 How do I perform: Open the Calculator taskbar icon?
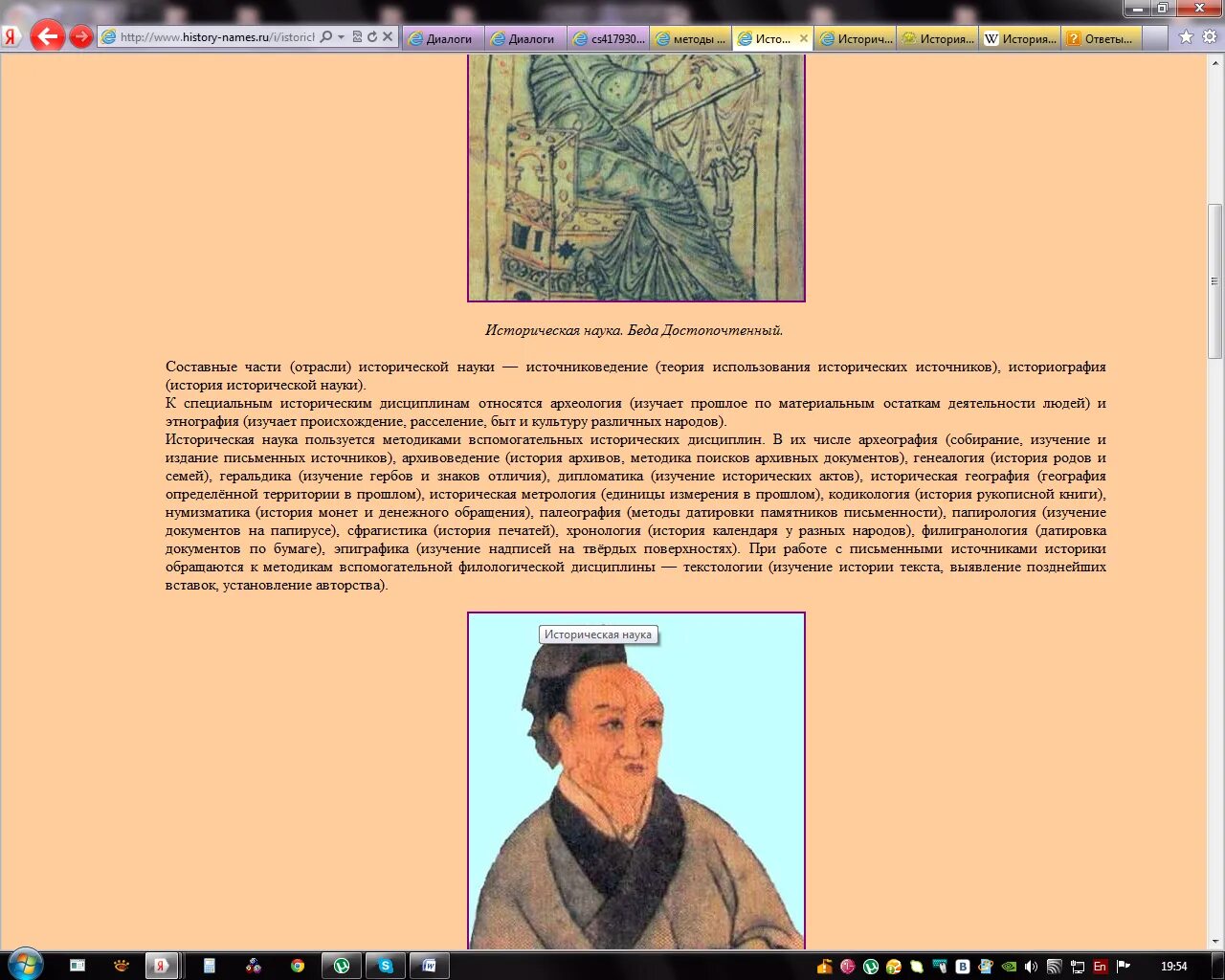point(210,966)
